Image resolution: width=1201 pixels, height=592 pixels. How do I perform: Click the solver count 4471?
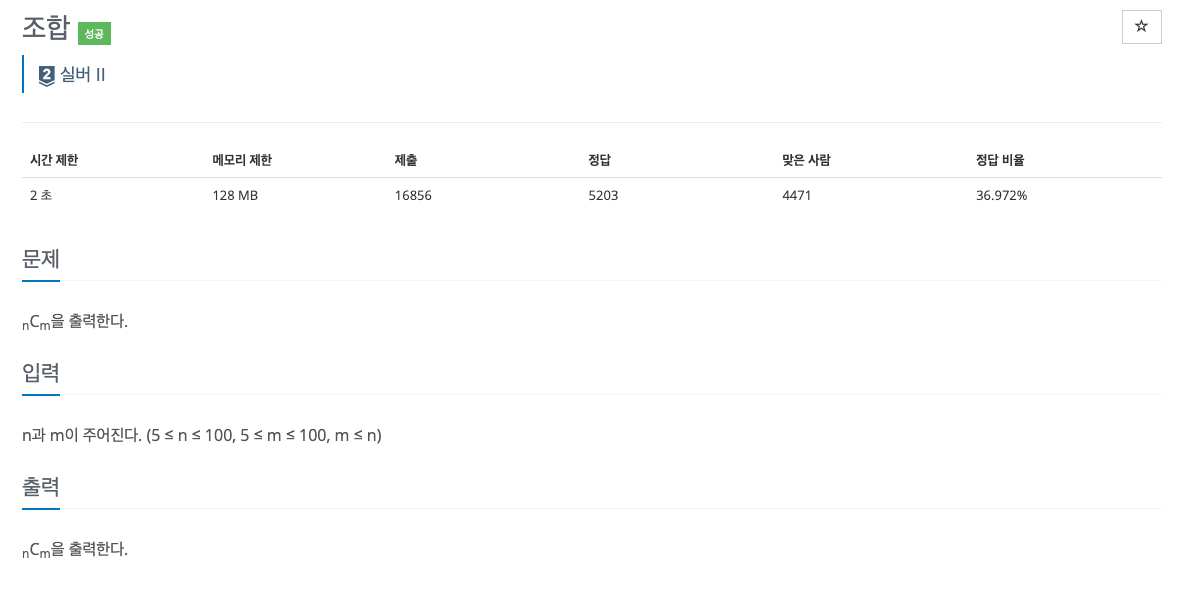797,195
